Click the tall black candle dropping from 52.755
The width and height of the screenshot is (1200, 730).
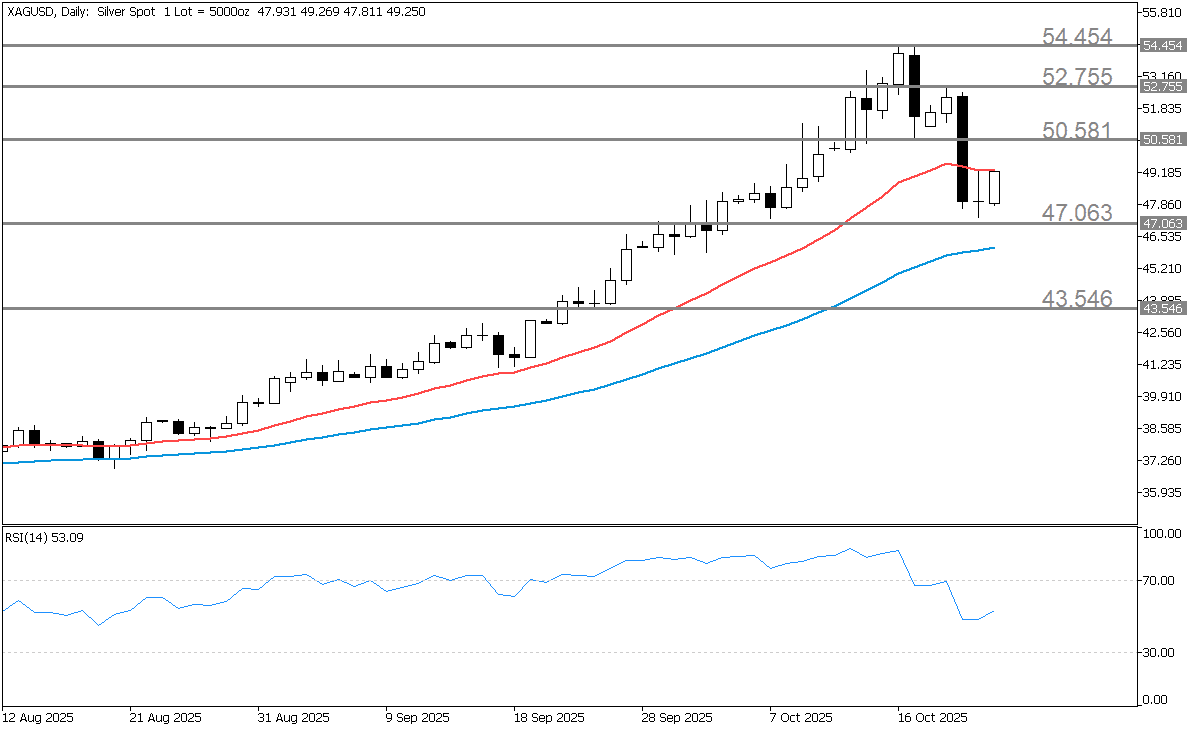(x=963, y=148)
